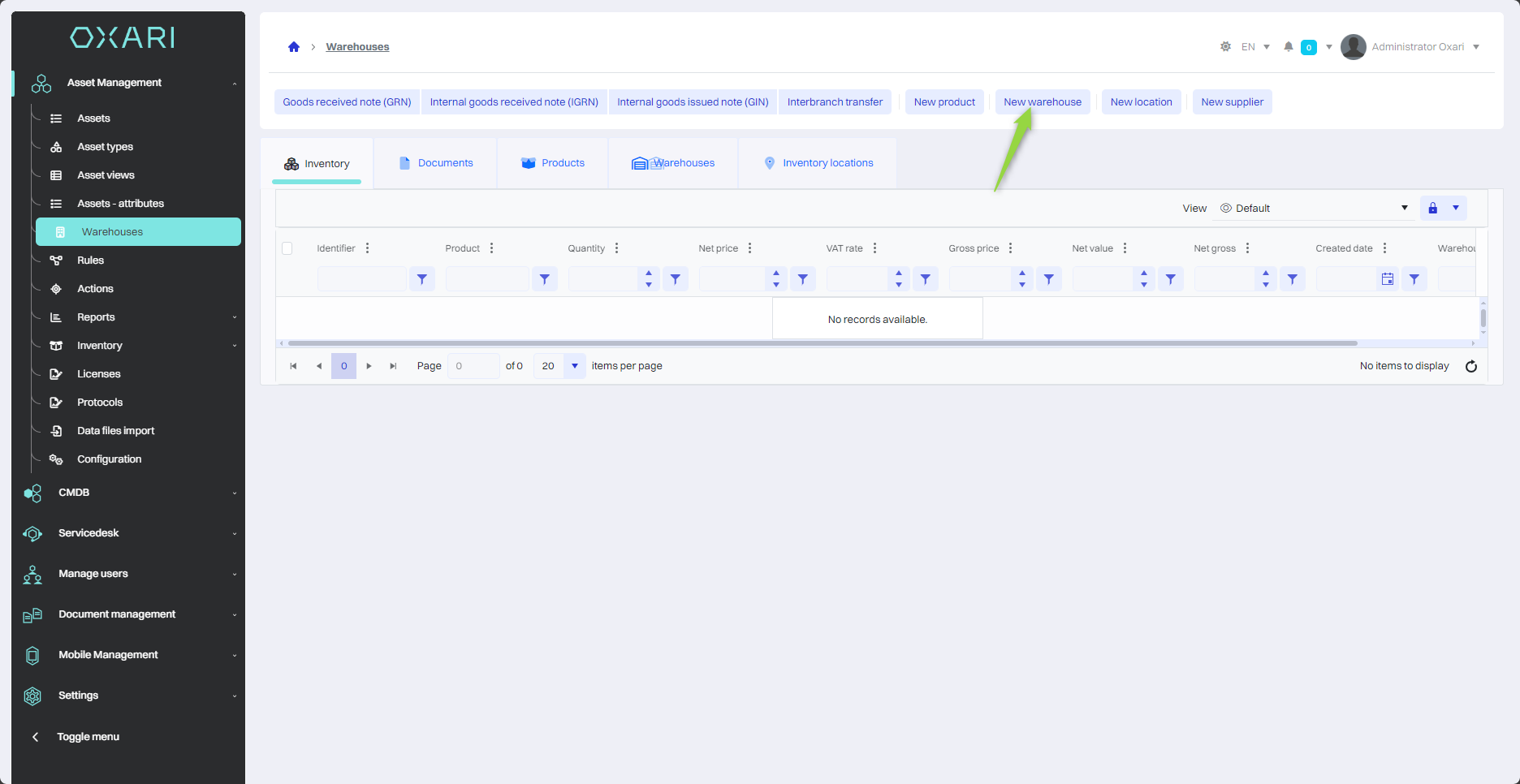Click the Identifier column filter icon
The image size is (1520, 784).
(421, 279)
